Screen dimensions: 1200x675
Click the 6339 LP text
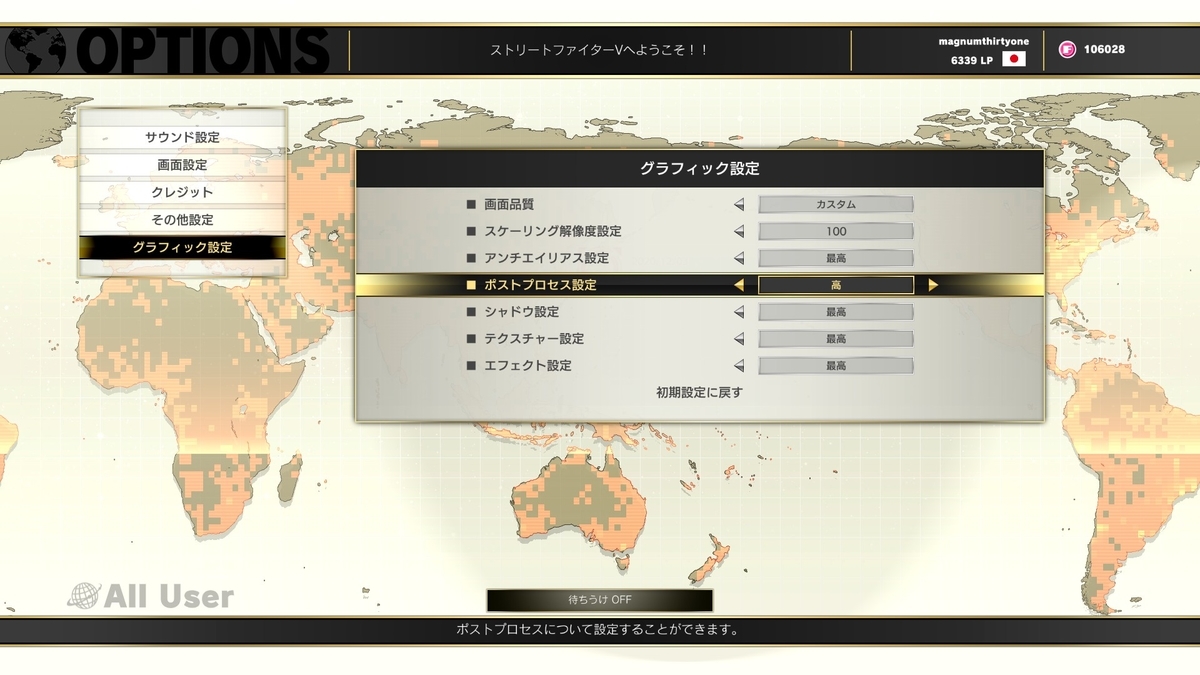[972, 60]
